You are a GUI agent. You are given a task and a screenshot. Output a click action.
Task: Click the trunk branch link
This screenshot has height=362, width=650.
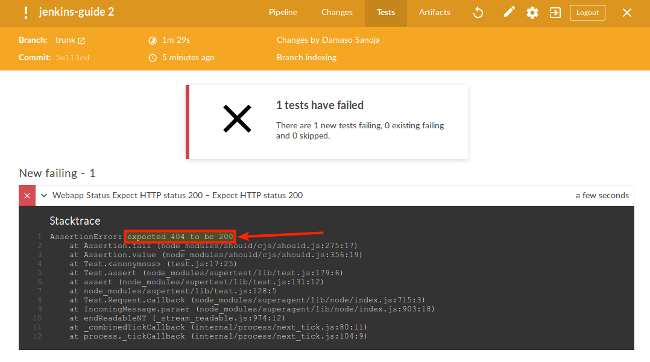(x=65, y=40)
